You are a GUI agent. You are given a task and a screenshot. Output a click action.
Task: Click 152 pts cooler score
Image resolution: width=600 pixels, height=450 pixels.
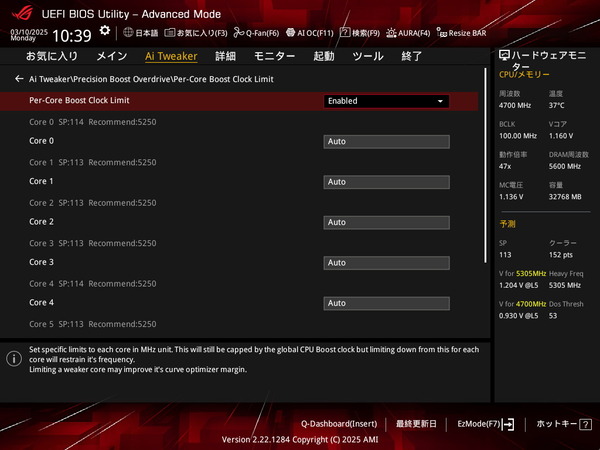click(x=561, y=255)
